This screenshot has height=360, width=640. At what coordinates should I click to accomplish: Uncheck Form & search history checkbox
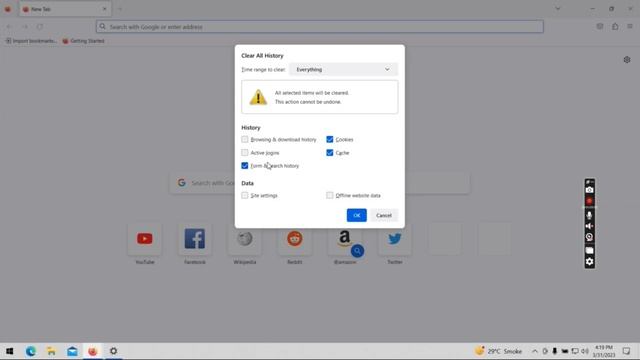click(244, 166)
